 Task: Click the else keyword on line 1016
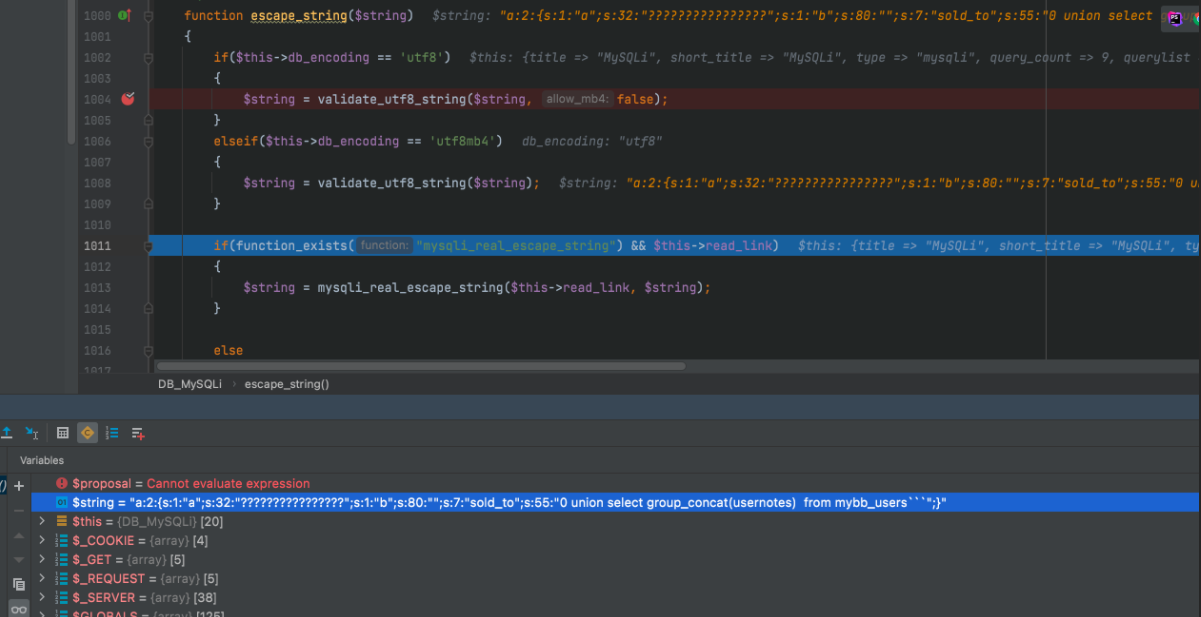[228, 351]
